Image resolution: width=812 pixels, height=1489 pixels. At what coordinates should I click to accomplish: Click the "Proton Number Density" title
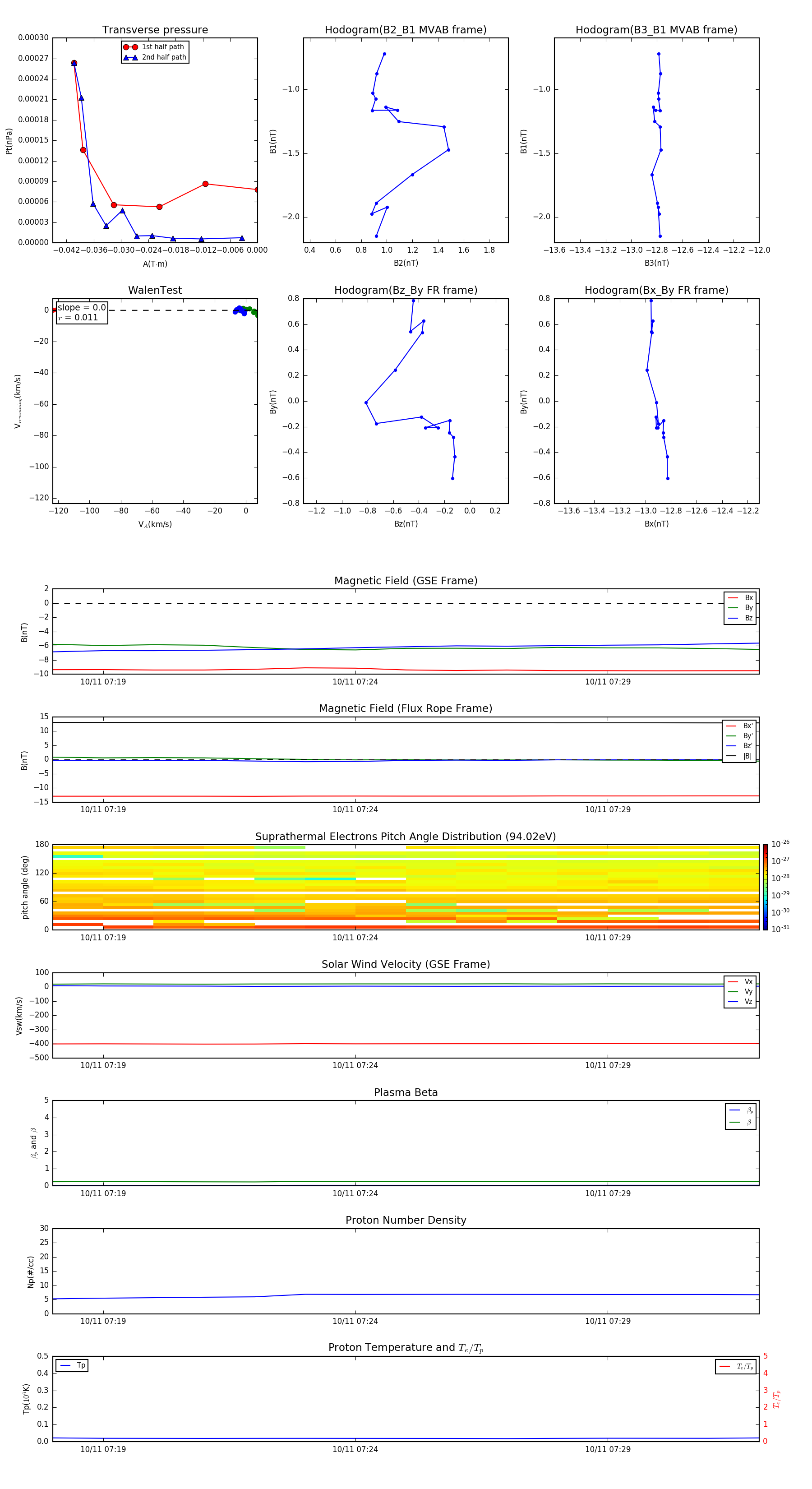point(406,1220)
